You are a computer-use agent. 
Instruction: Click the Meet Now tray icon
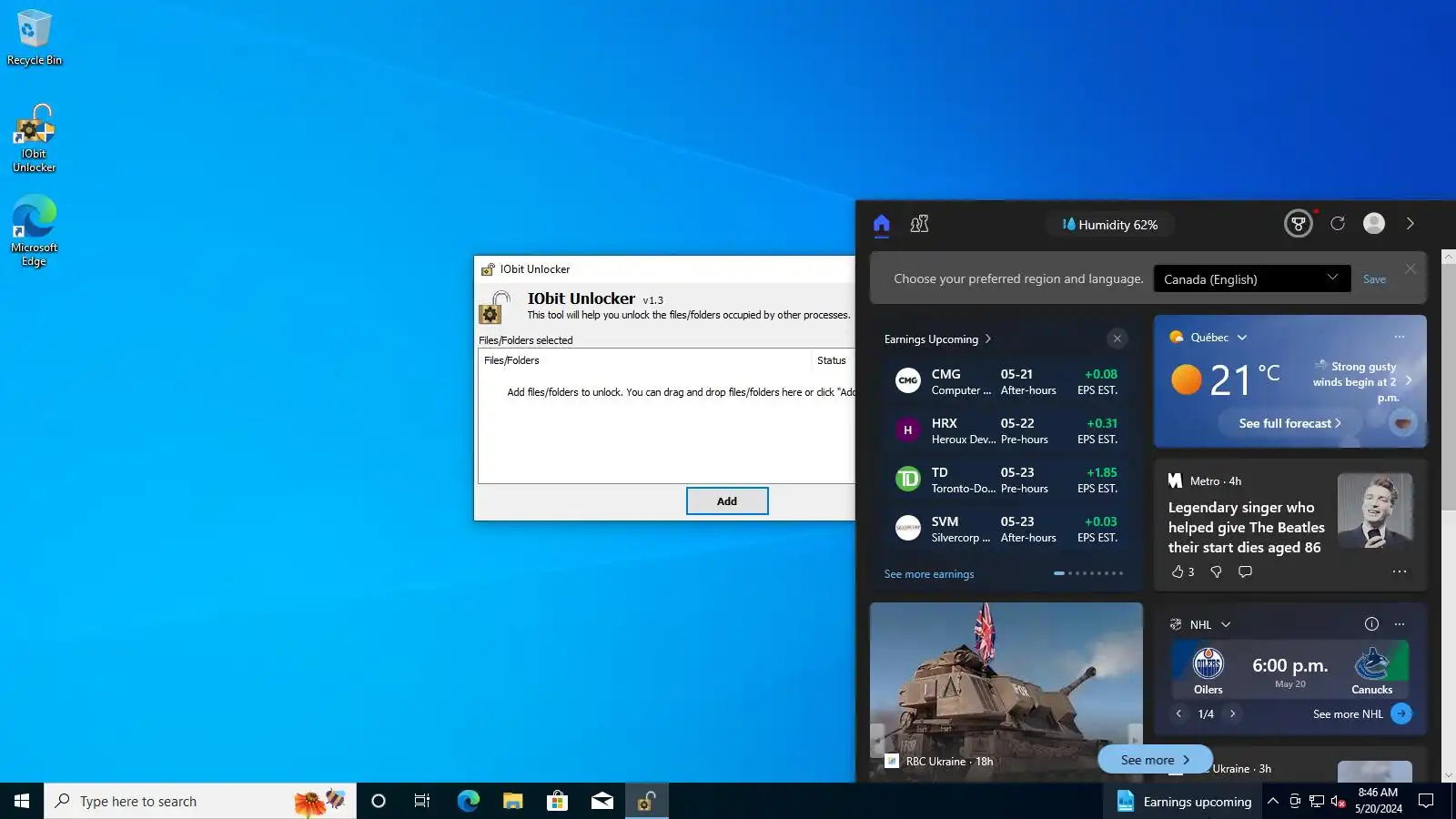pyautogui.click(x=1295, y=801)
